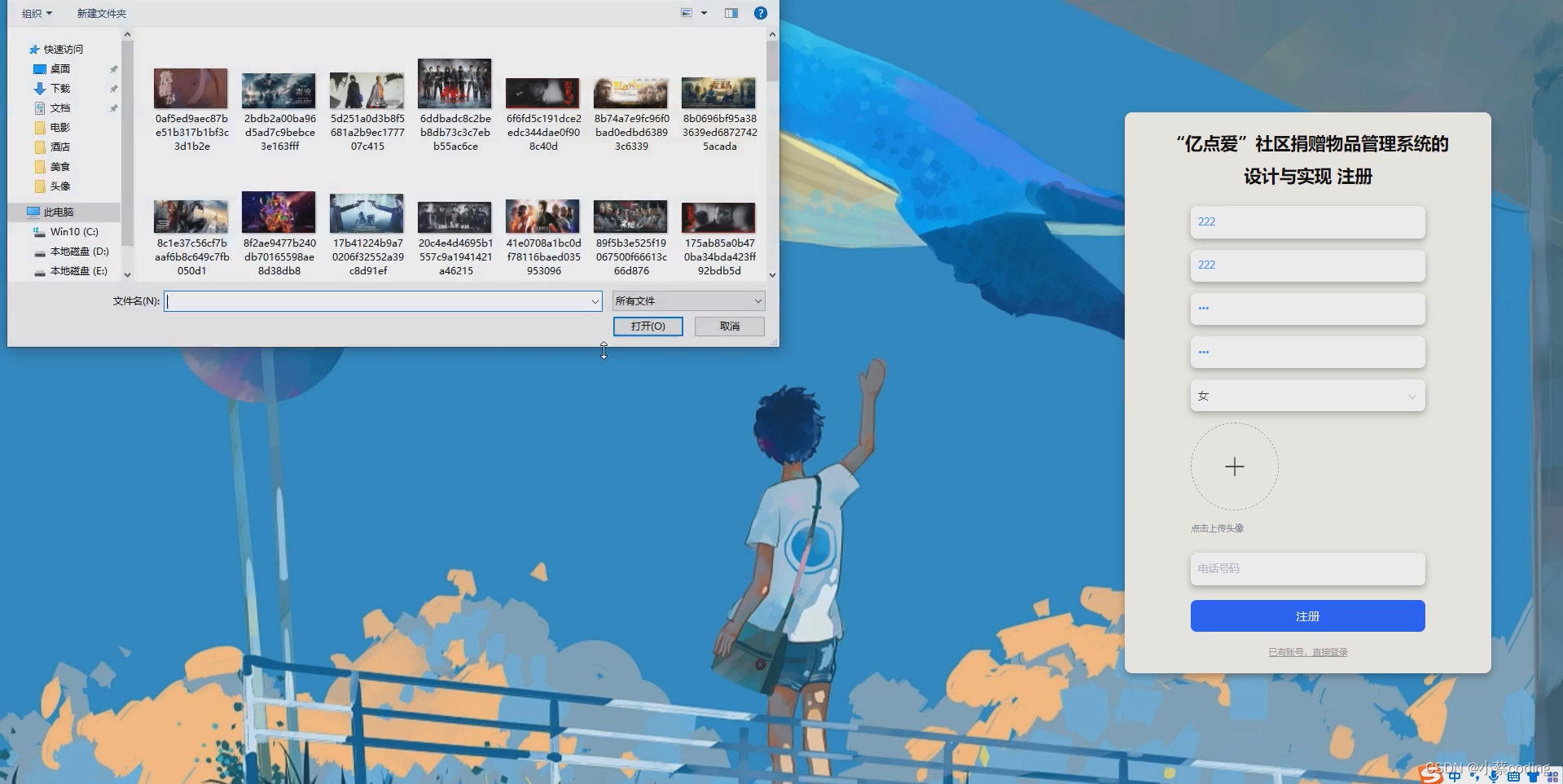Click the file list scroll-down arrow
Viewport: 1563px width, 784px height.
(772, 275)
